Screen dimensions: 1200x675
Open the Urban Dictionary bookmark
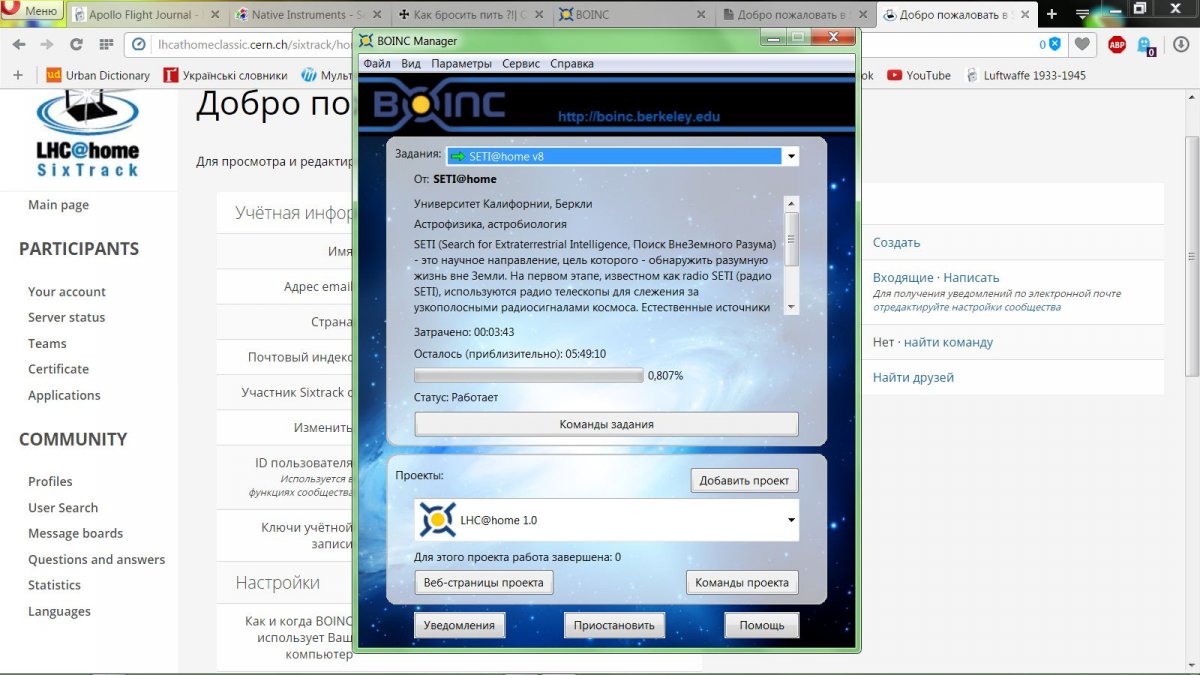(x=98, y=75)
